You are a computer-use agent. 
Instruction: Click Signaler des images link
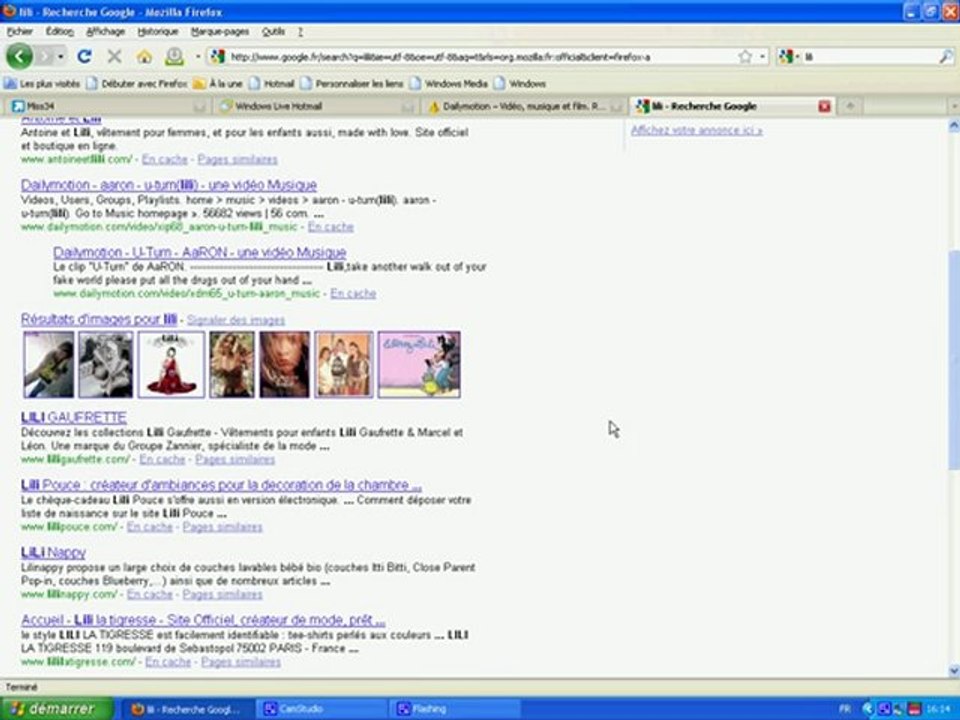coord(236,320)
